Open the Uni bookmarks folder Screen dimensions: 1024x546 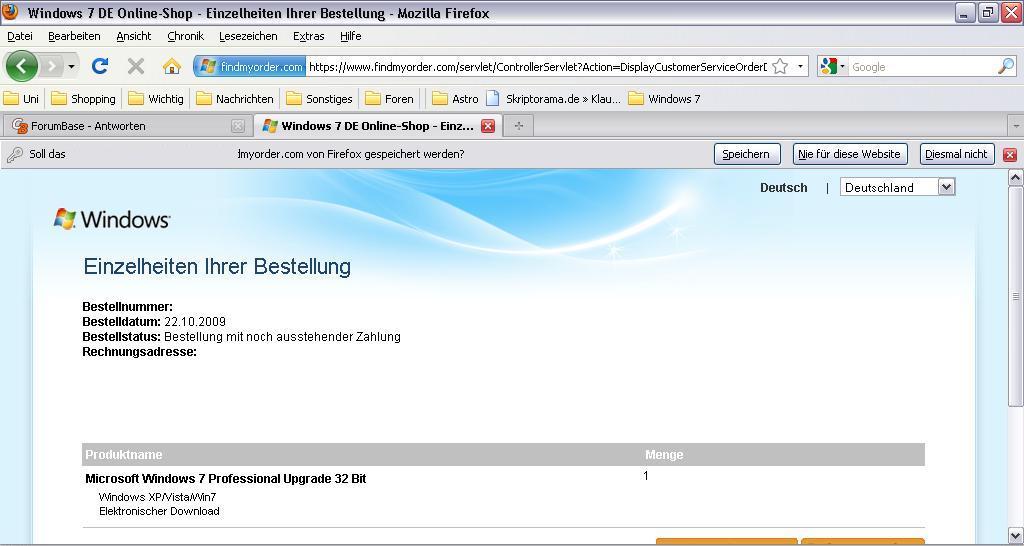22,99
